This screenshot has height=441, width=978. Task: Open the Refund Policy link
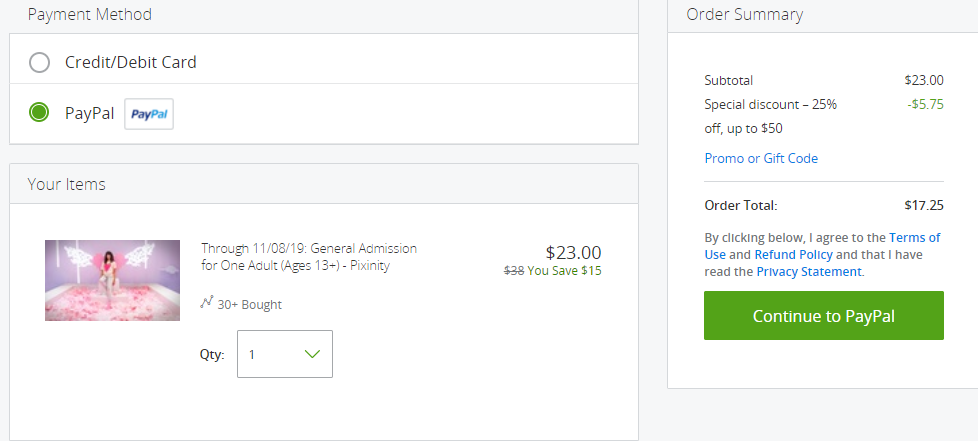[793, 254]
